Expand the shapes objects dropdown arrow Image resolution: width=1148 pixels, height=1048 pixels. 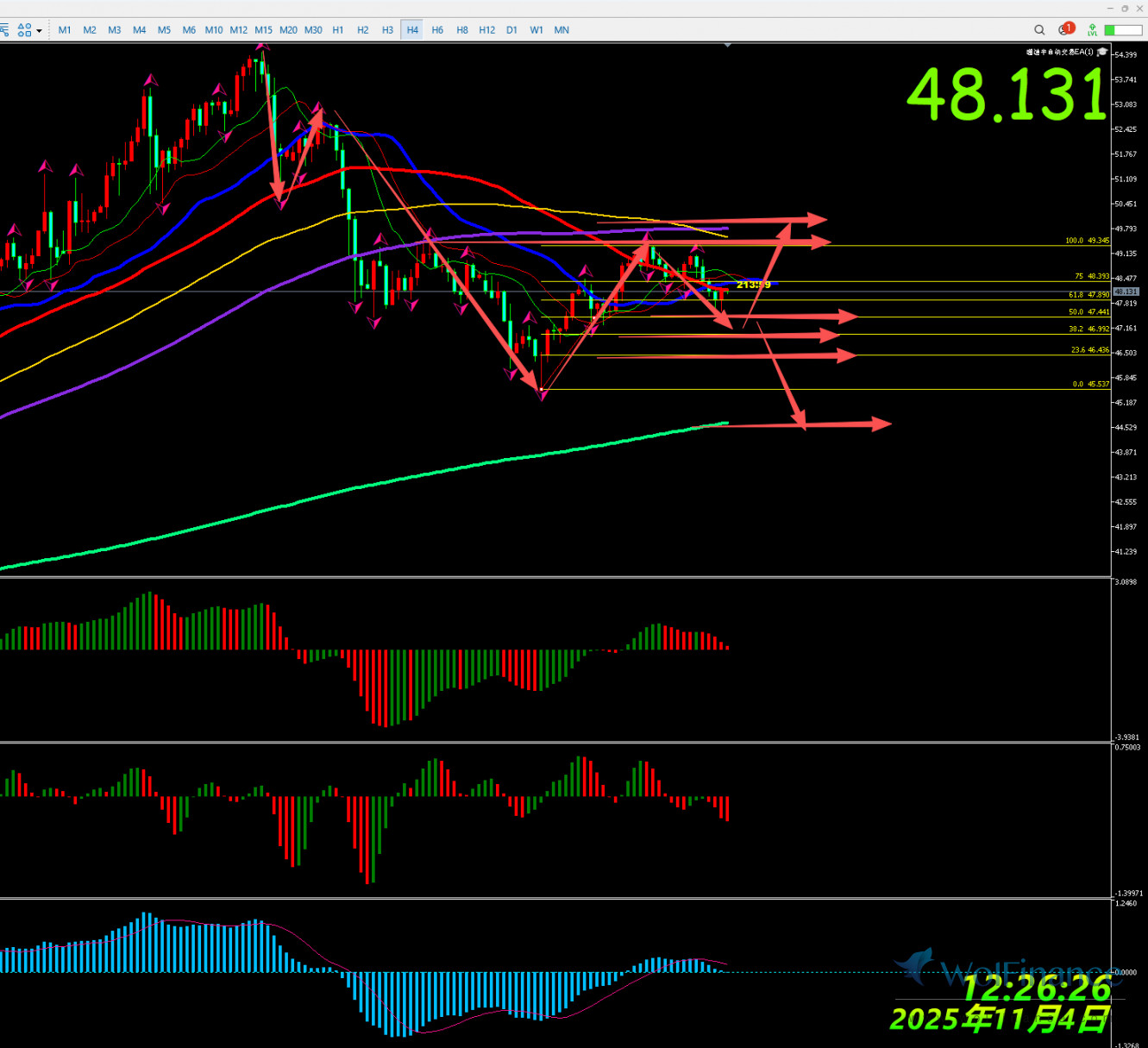click(40, 31)
